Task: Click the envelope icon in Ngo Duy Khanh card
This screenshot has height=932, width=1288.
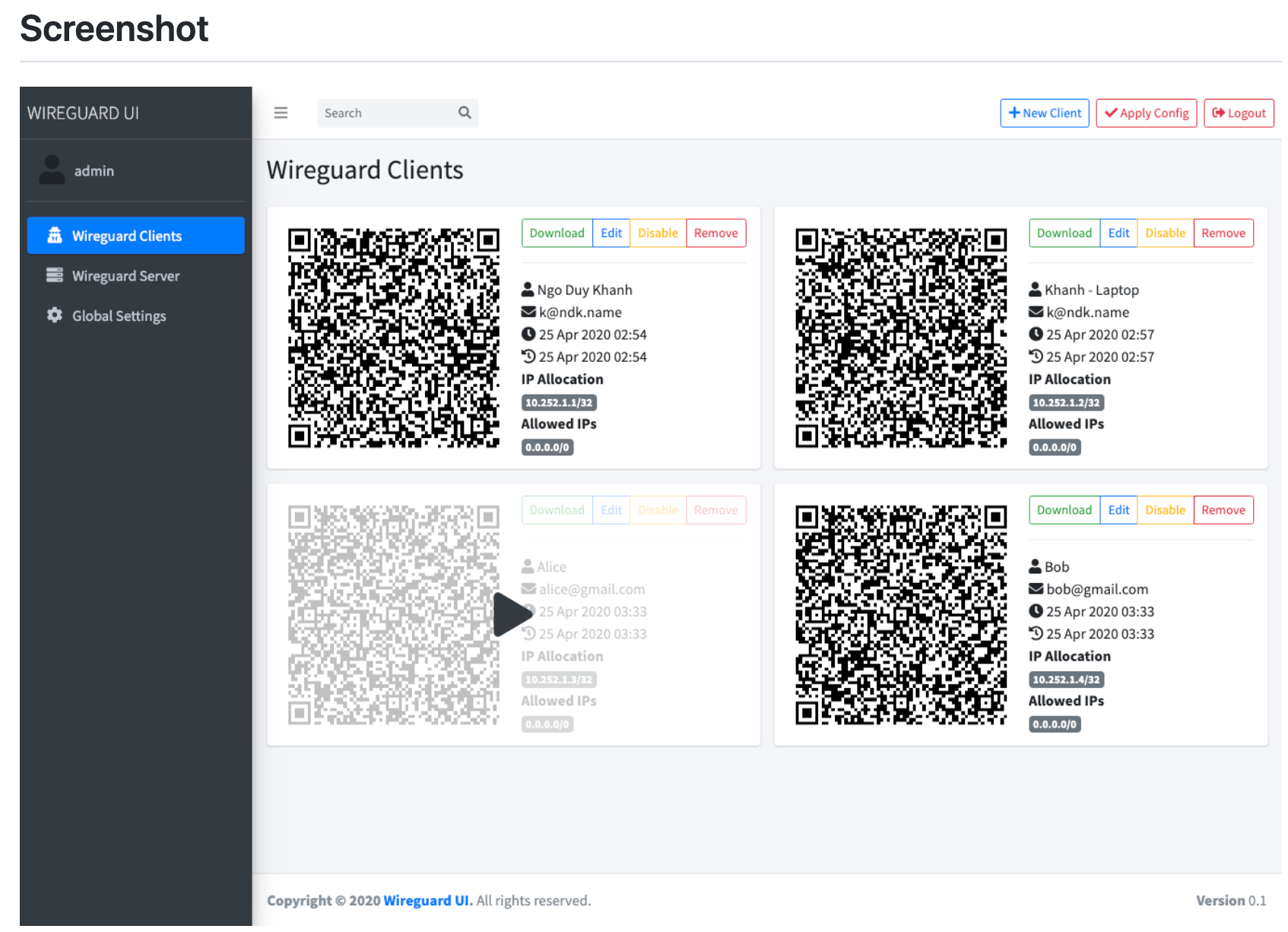Action: click(528, 312)
